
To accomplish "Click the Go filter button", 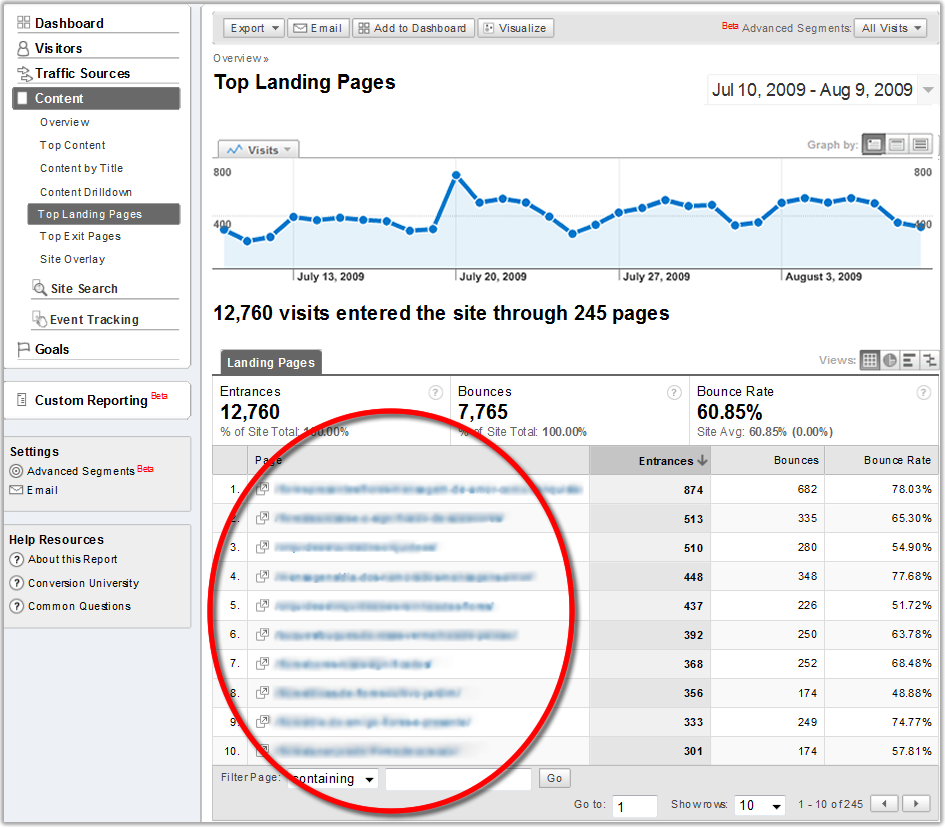I will coord(554,778).
